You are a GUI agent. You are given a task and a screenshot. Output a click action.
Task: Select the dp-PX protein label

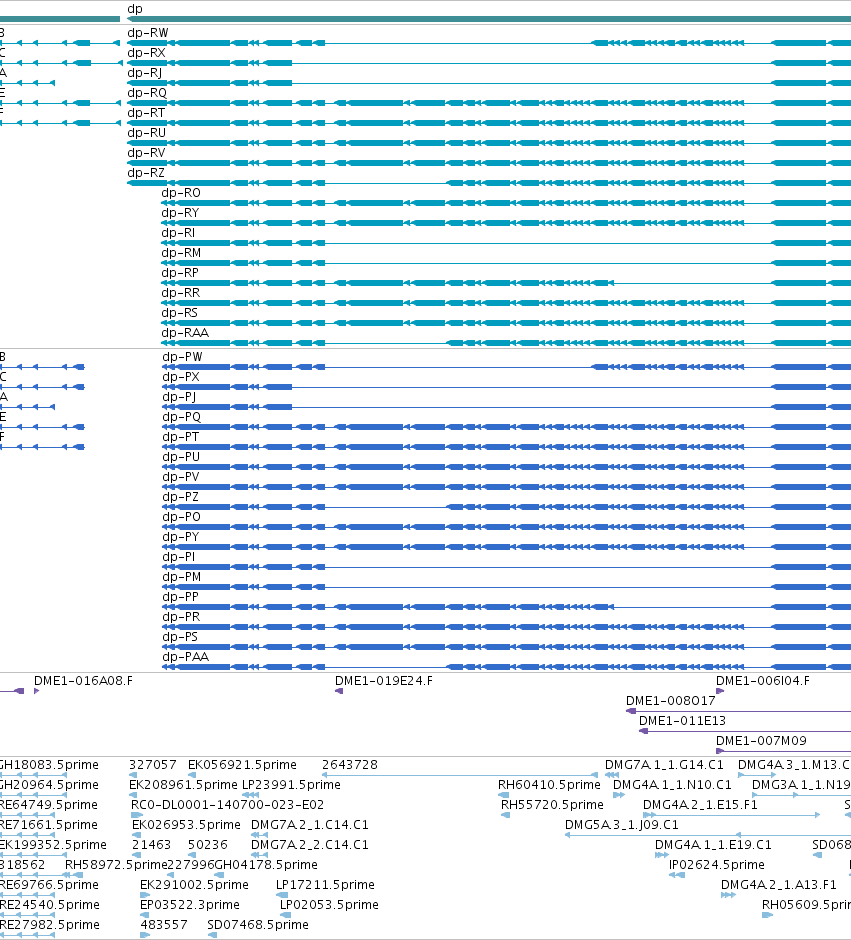[181, 377]
